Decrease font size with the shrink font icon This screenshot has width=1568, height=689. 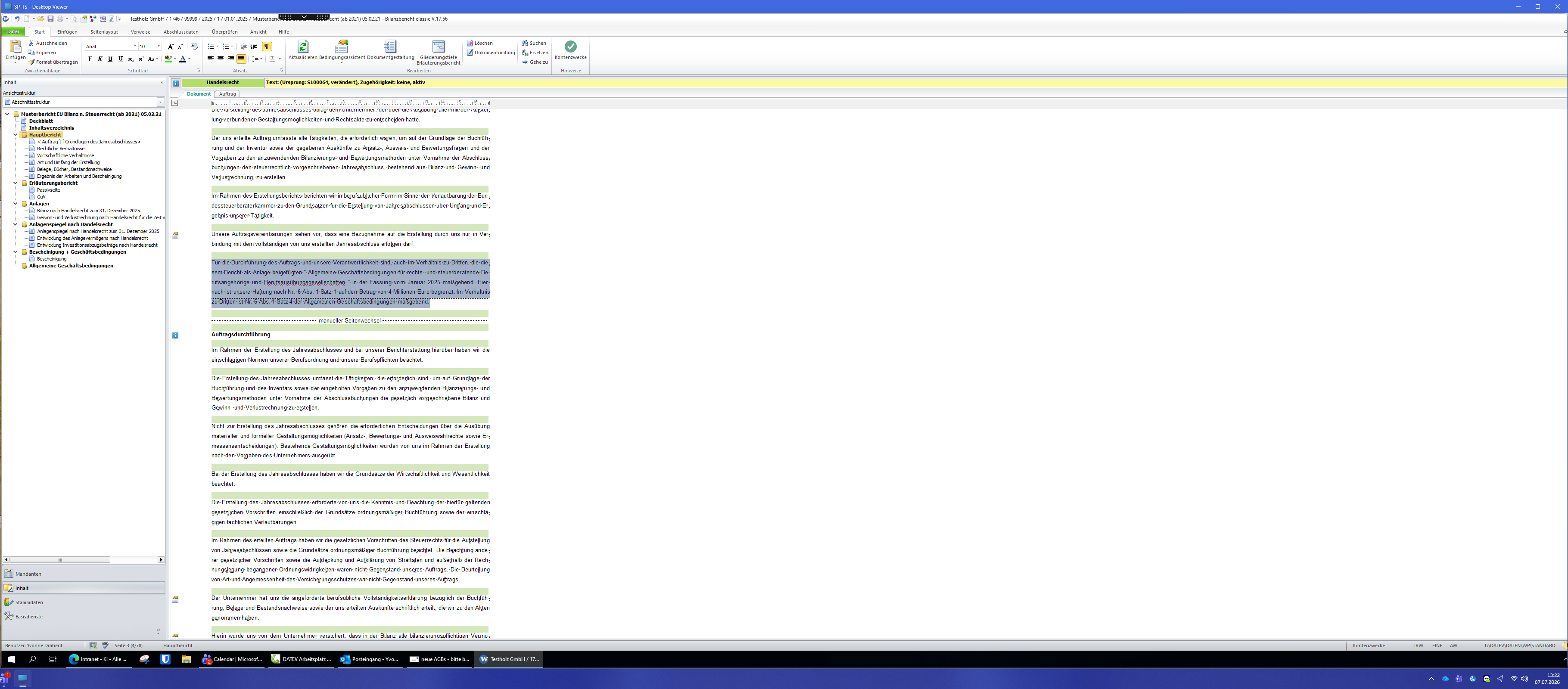[180, 47]
